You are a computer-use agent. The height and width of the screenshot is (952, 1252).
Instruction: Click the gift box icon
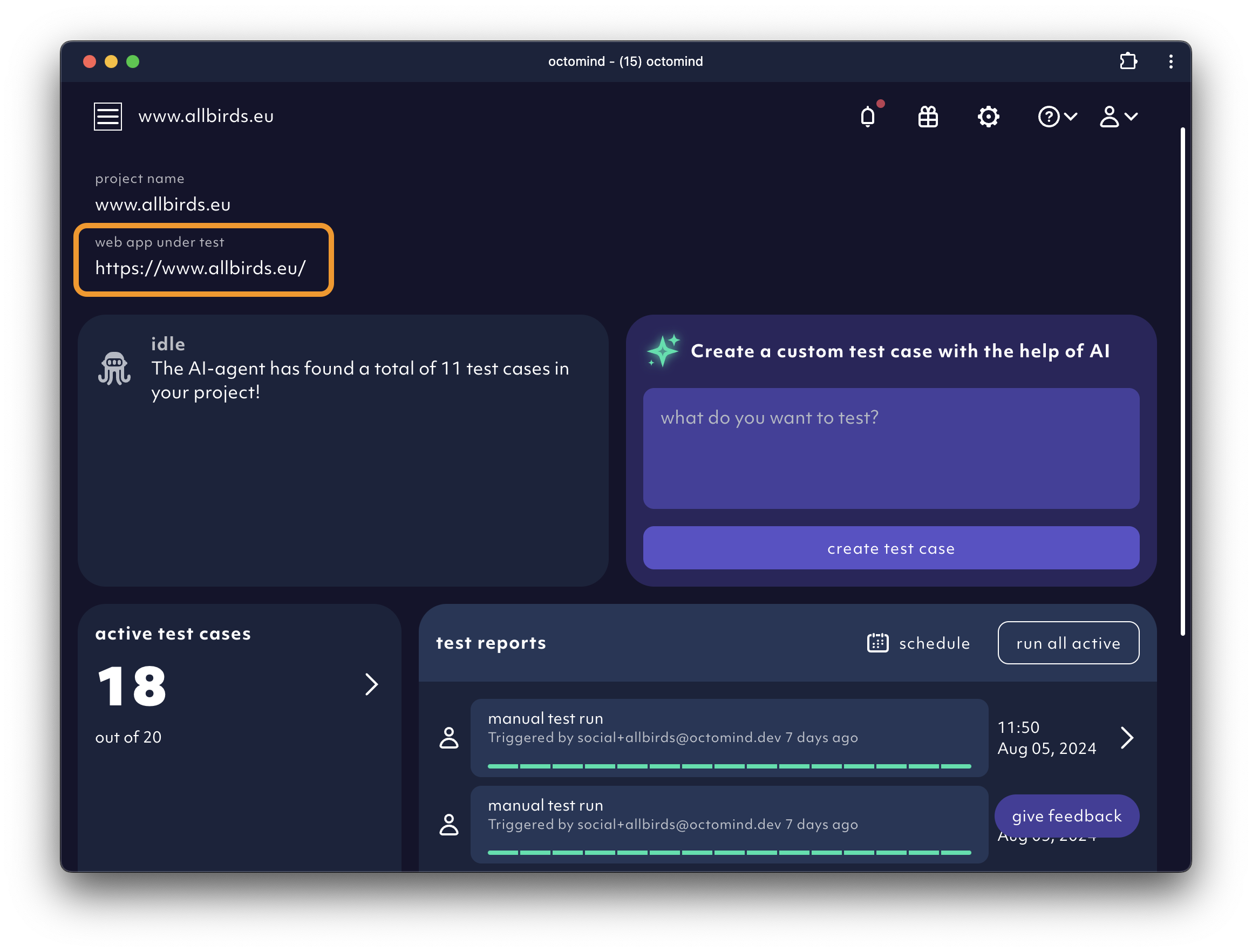tap(928, 117)
